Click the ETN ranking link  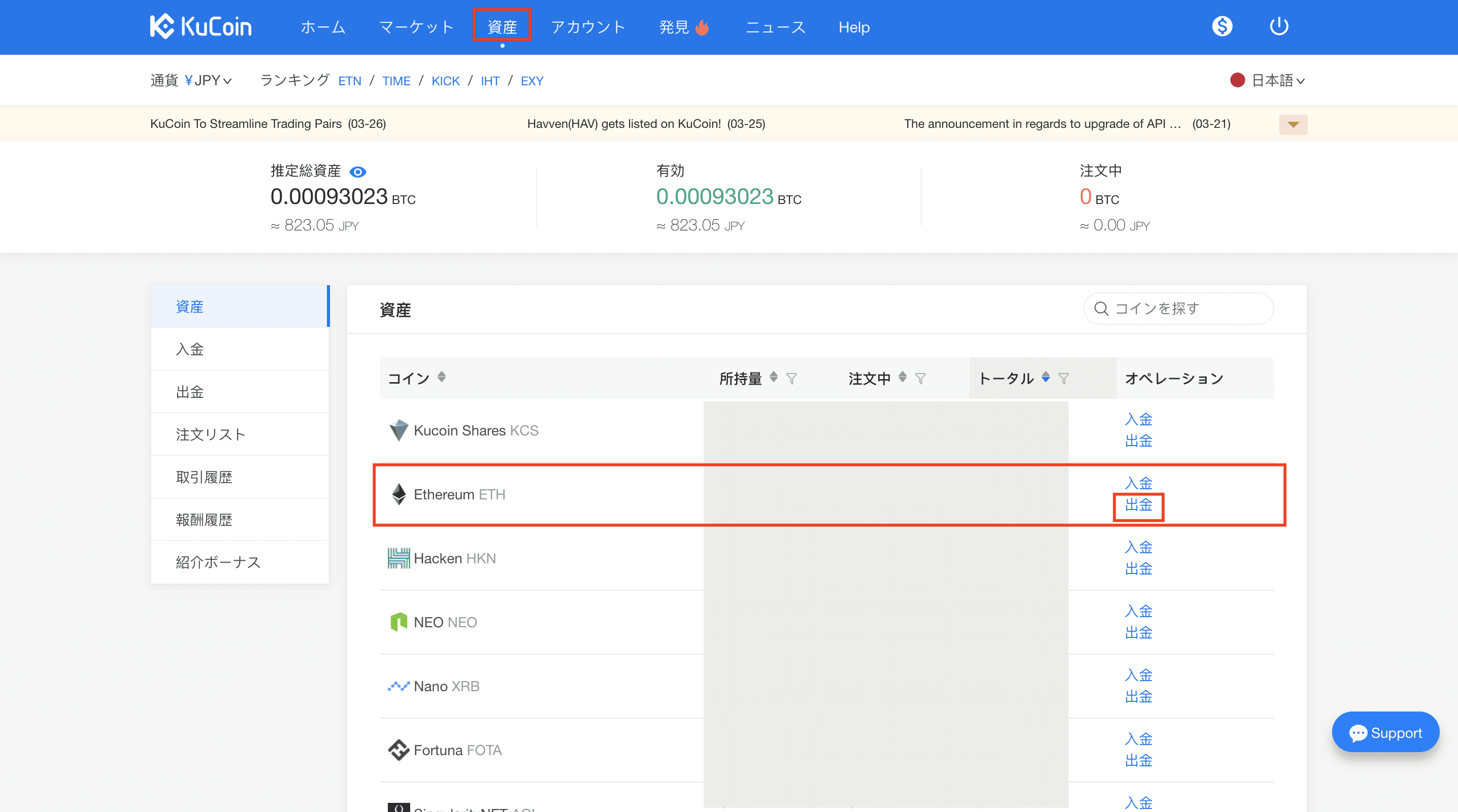point(349,81)
